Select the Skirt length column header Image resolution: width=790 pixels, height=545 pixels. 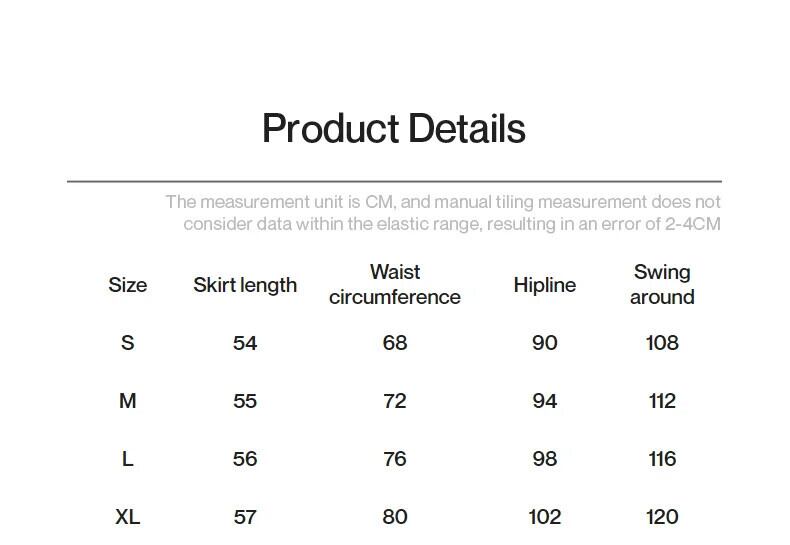tap(245, 285)
